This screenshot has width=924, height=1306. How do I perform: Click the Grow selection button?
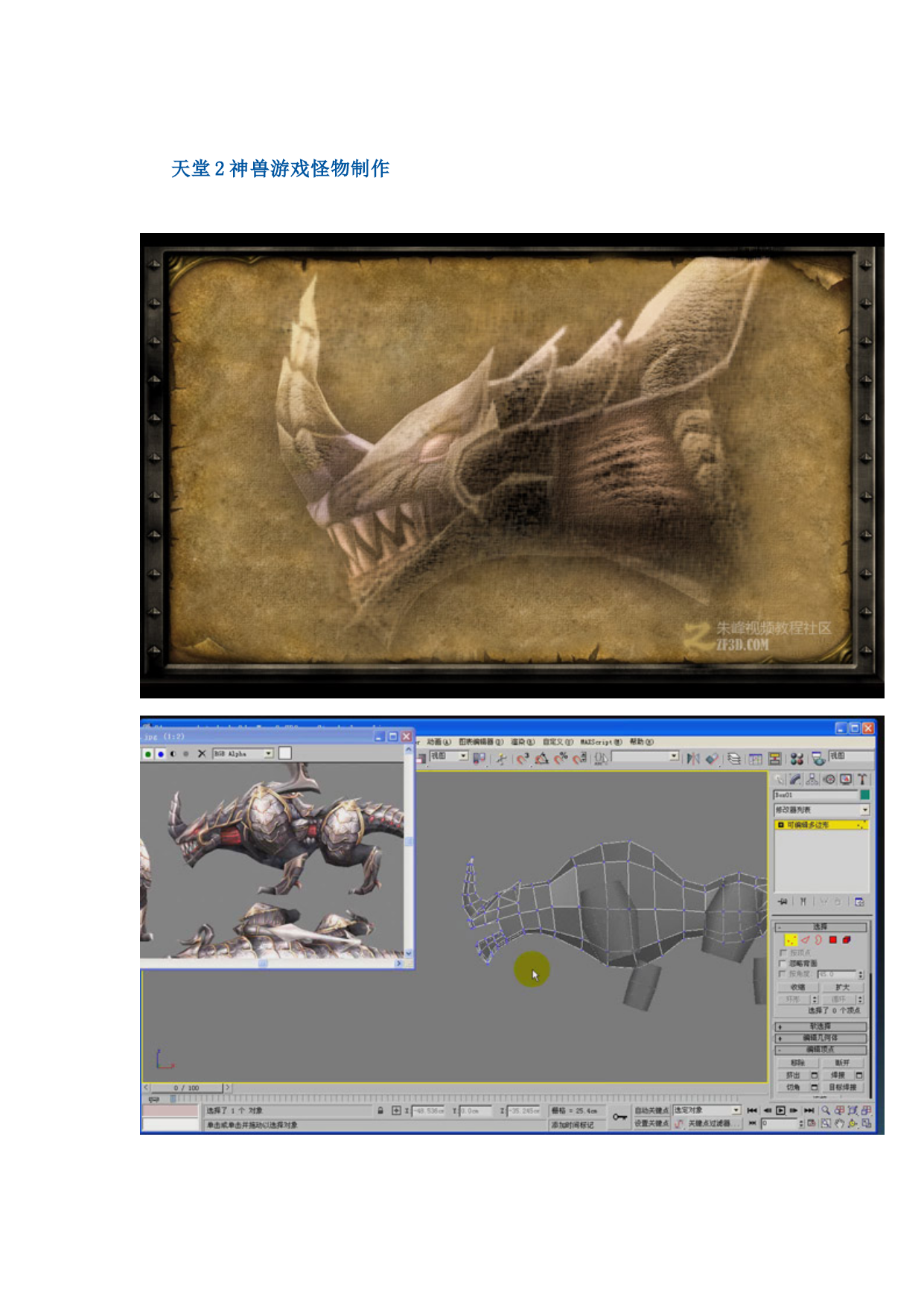coord(843,987)
